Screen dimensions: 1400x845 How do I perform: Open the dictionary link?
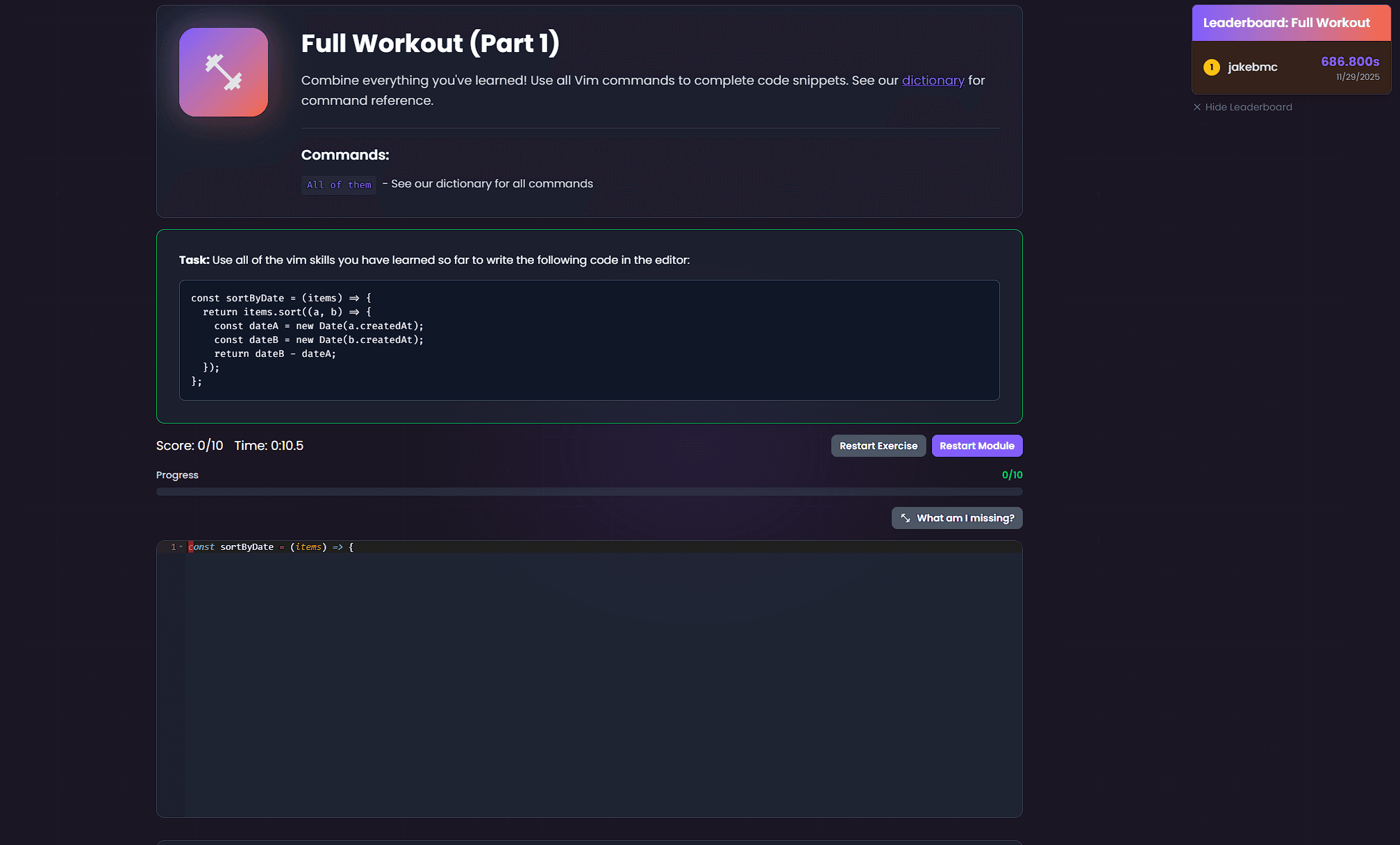click(933, 81)
